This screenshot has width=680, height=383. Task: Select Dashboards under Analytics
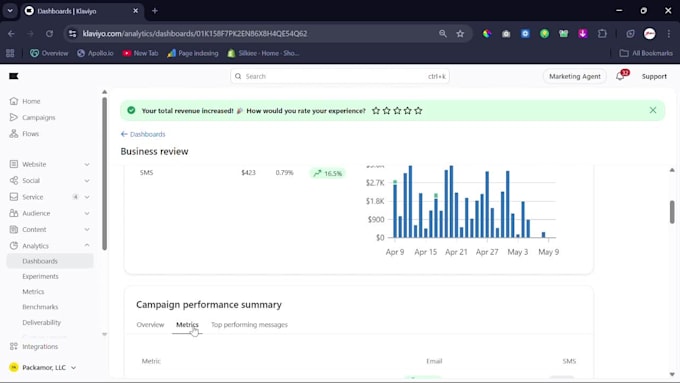(x=50, y=261)
